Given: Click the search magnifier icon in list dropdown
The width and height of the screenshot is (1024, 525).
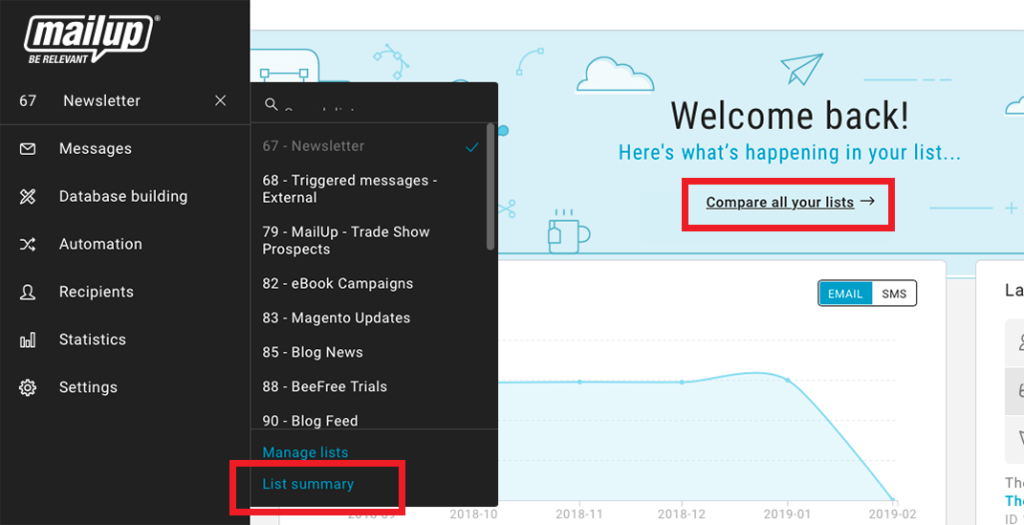Looking at the screenshot, I should tap(270, 103).
